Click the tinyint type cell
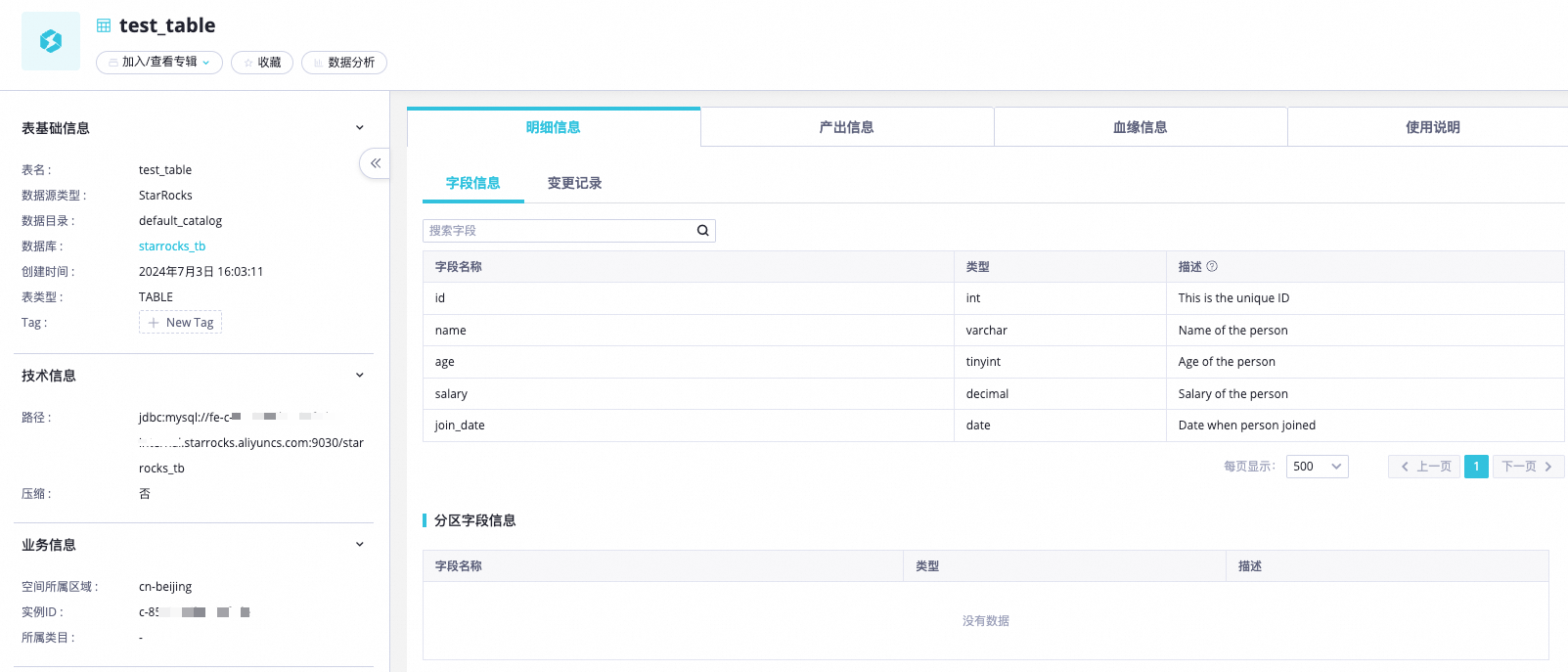This screenshot has height=672, width=1568. click(1060, 362)
